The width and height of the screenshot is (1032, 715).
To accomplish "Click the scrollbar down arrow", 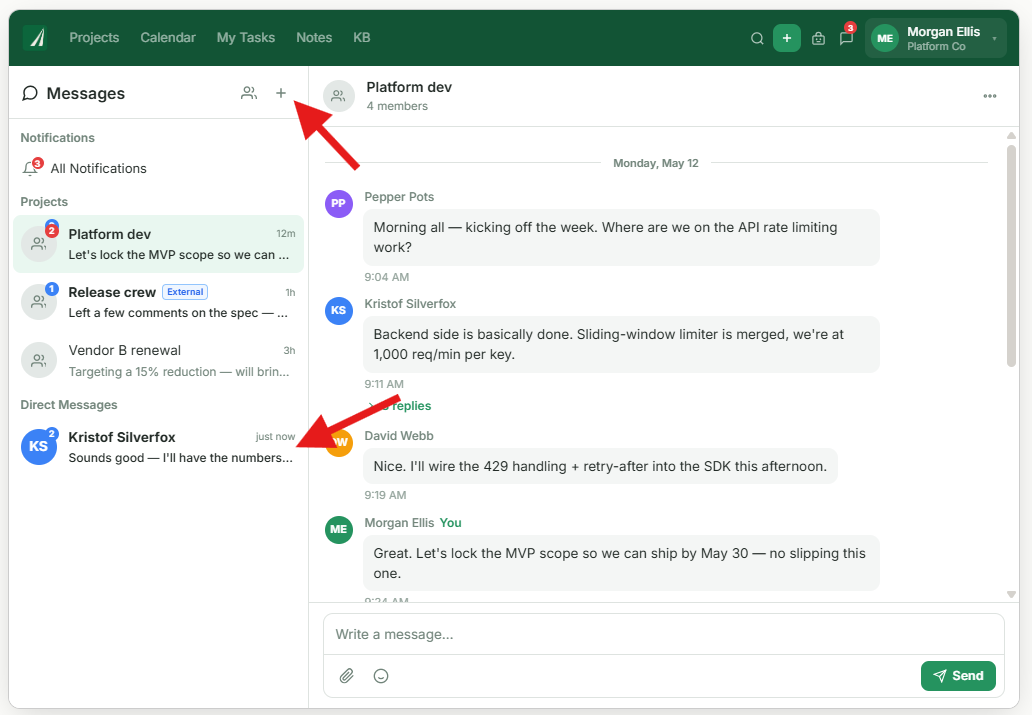I will [x=1011, y=595].
